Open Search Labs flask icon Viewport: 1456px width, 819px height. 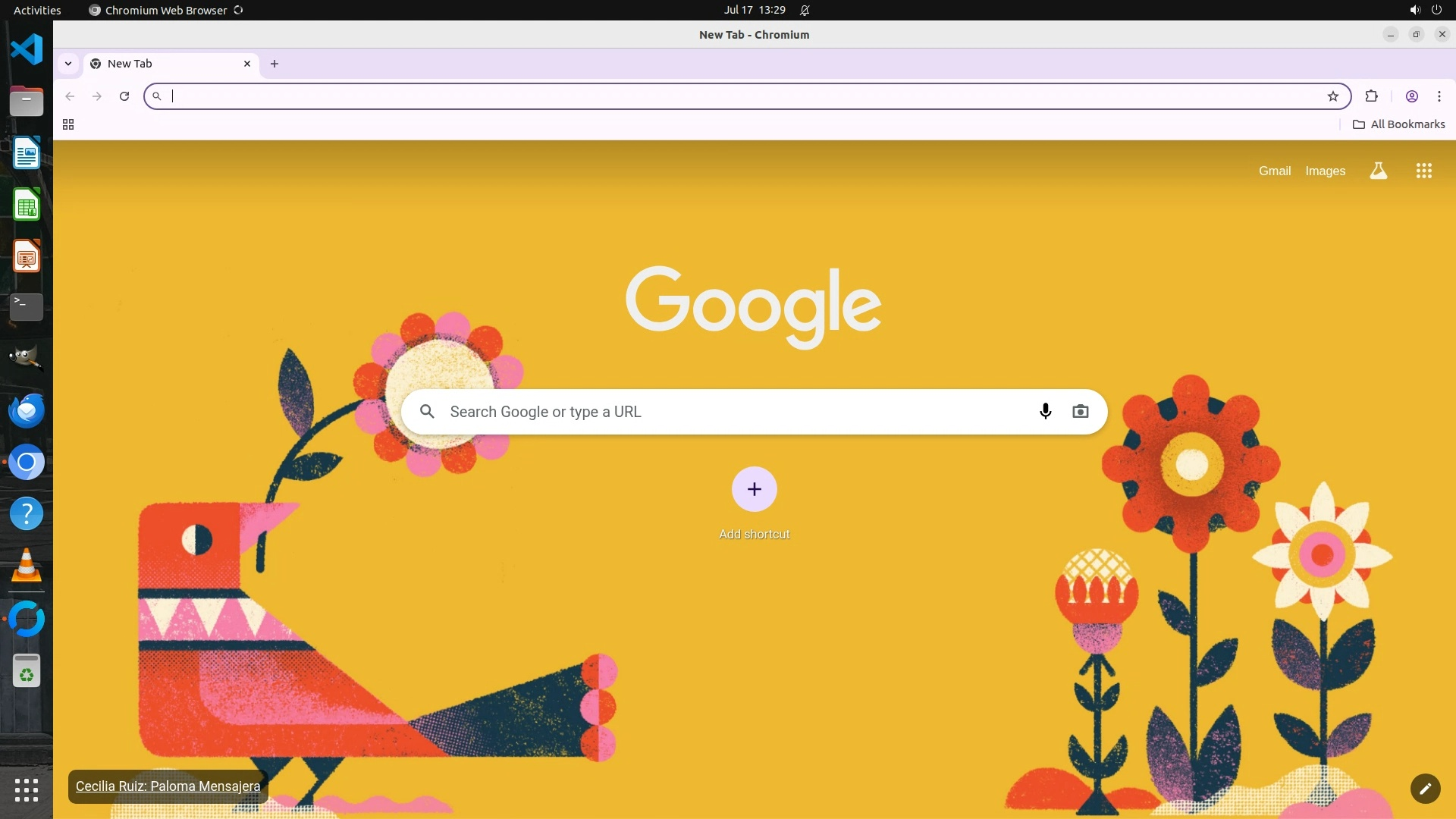click(x=1378, y=171)
